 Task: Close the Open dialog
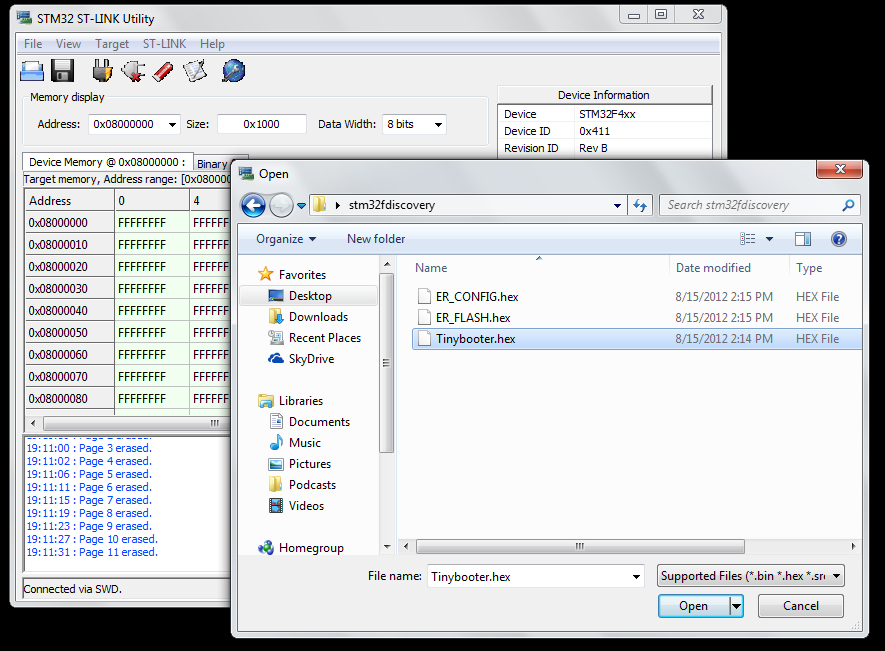(839, 169)
